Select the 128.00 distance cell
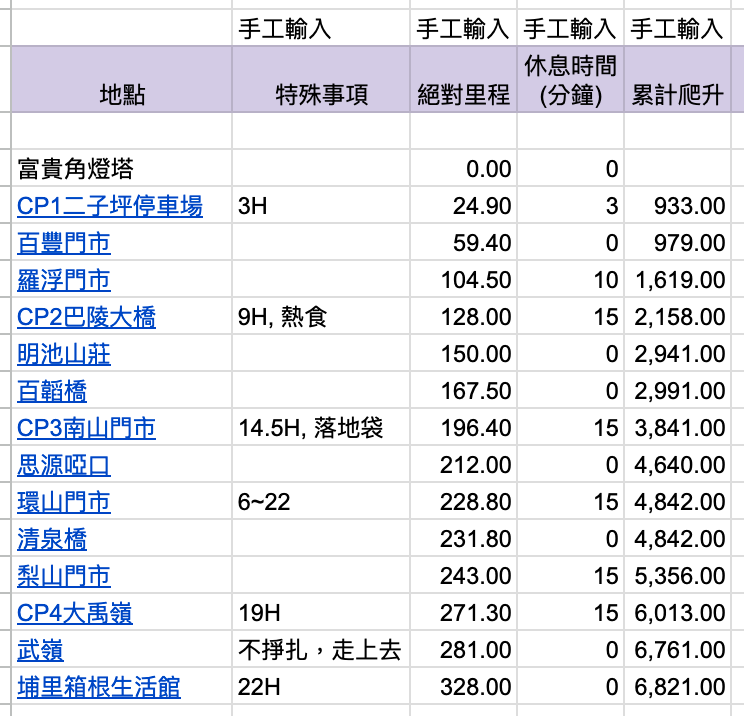 click(x=464, y=316)
